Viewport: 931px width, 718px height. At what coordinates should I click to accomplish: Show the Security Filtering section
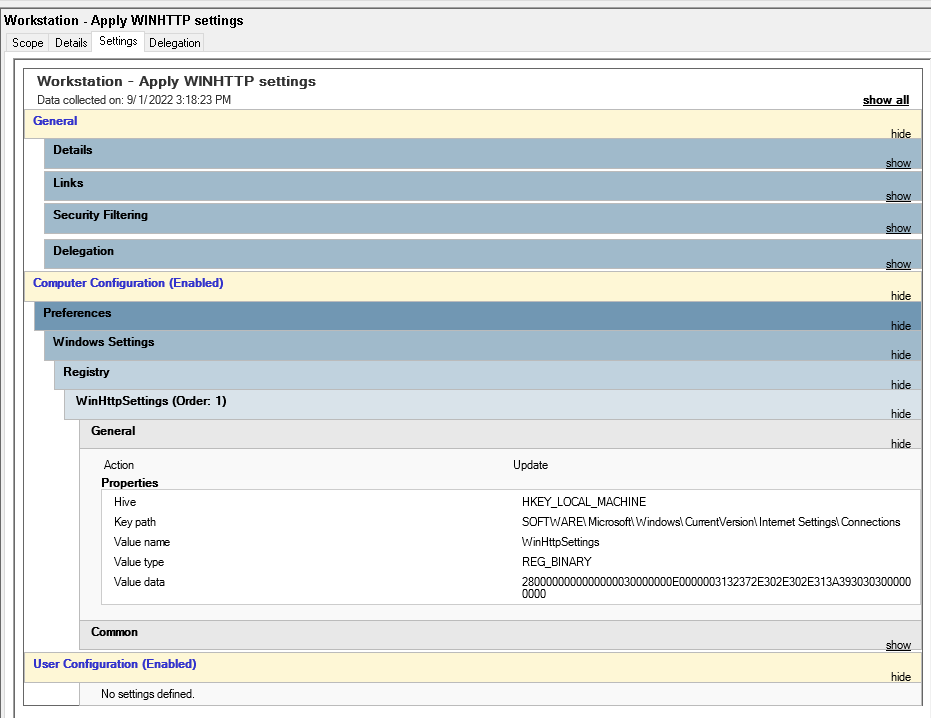coord(897,227)
